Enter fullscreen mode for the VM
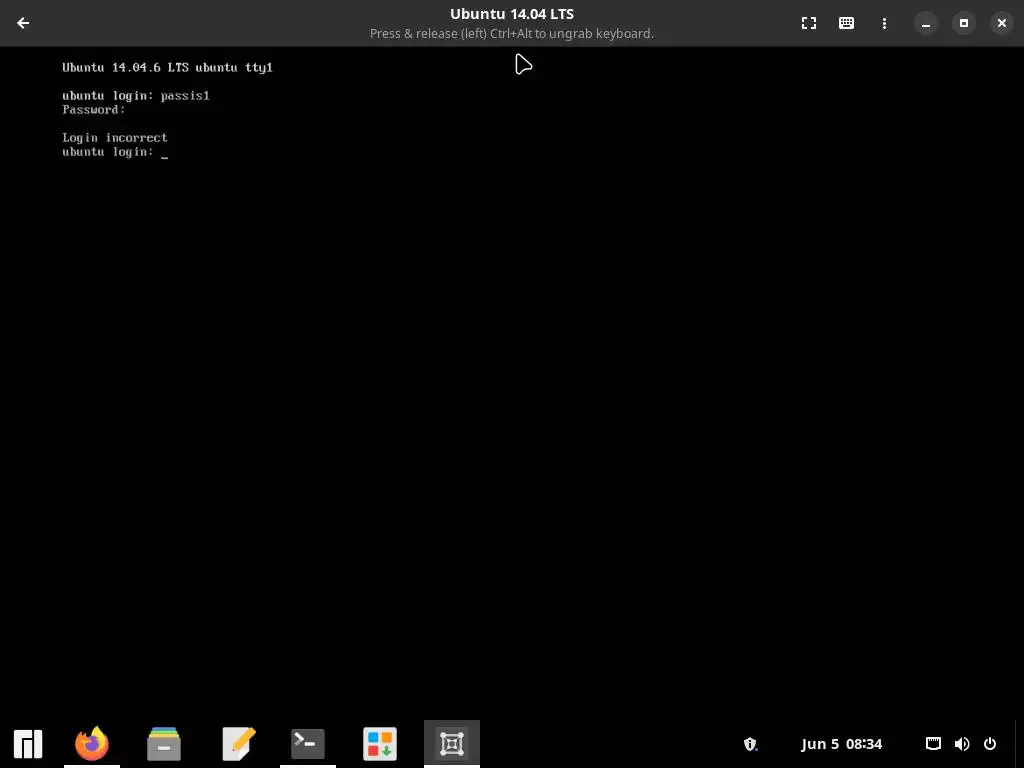The image size is (1024, 768). (x=808, y=23)
